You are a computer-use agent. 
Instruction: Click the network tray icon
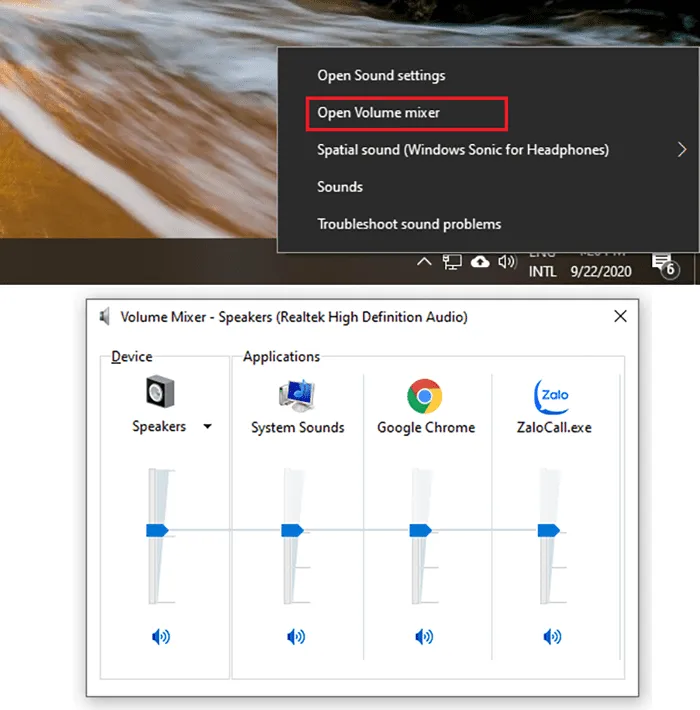(452, 262)
